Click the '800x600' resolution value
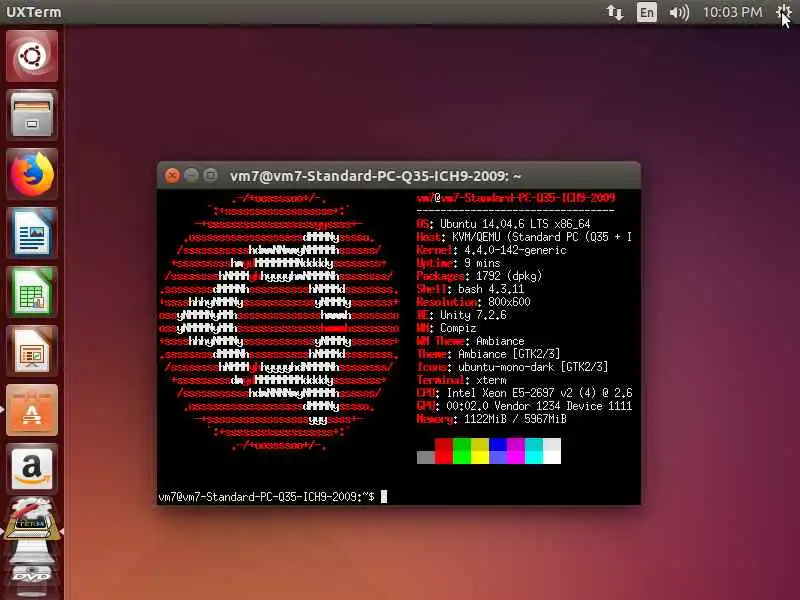Viewport: 800px width, 600px height. coord(509,302)
